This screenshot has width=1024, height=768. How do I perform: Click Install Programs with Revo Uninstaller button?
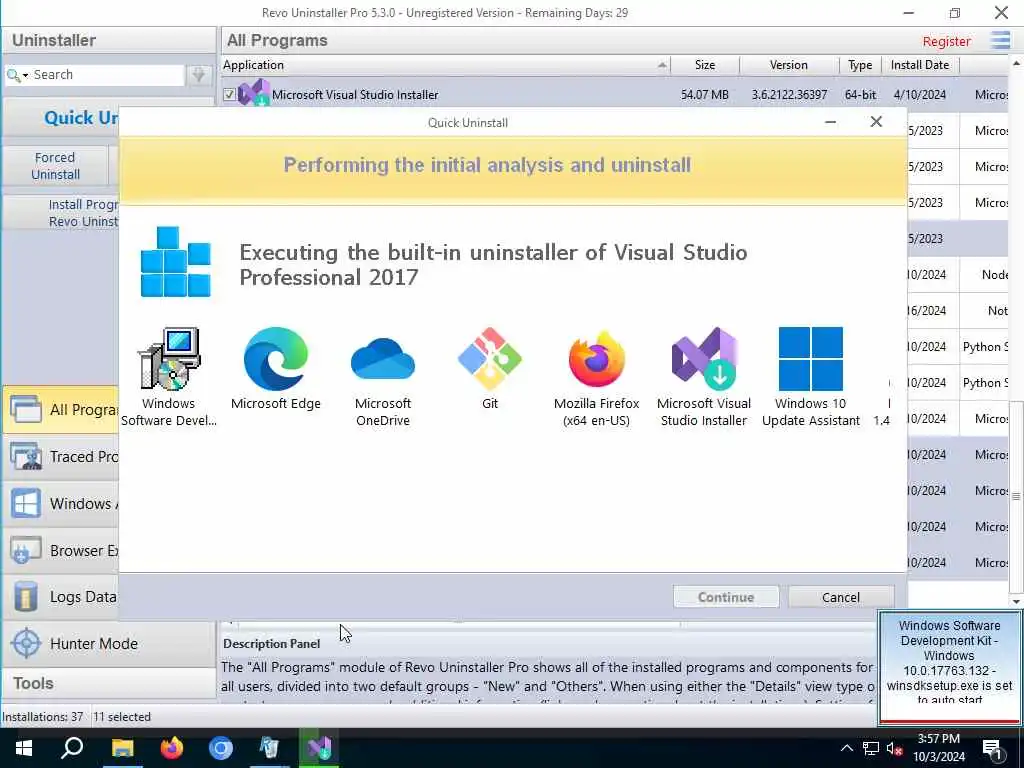[x=61, y=213]
